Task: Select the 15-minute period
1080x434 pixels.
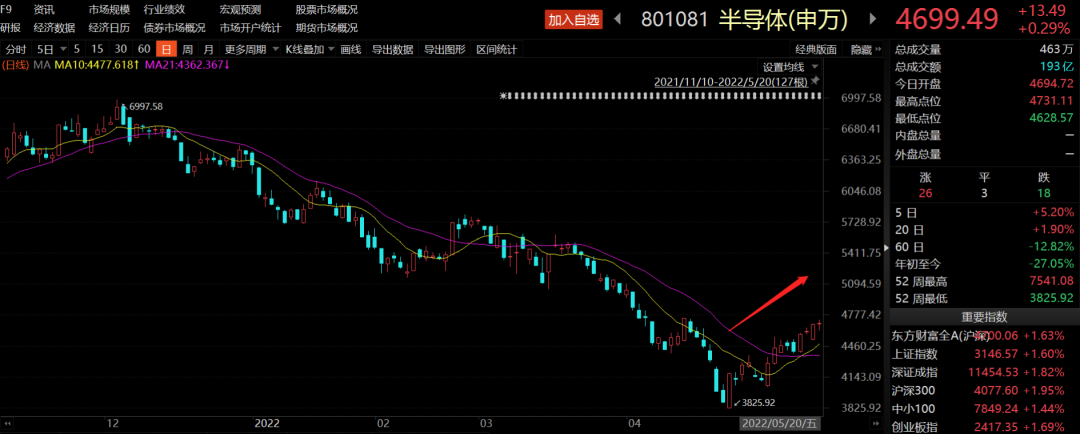Action: click(x=98, y=50)
